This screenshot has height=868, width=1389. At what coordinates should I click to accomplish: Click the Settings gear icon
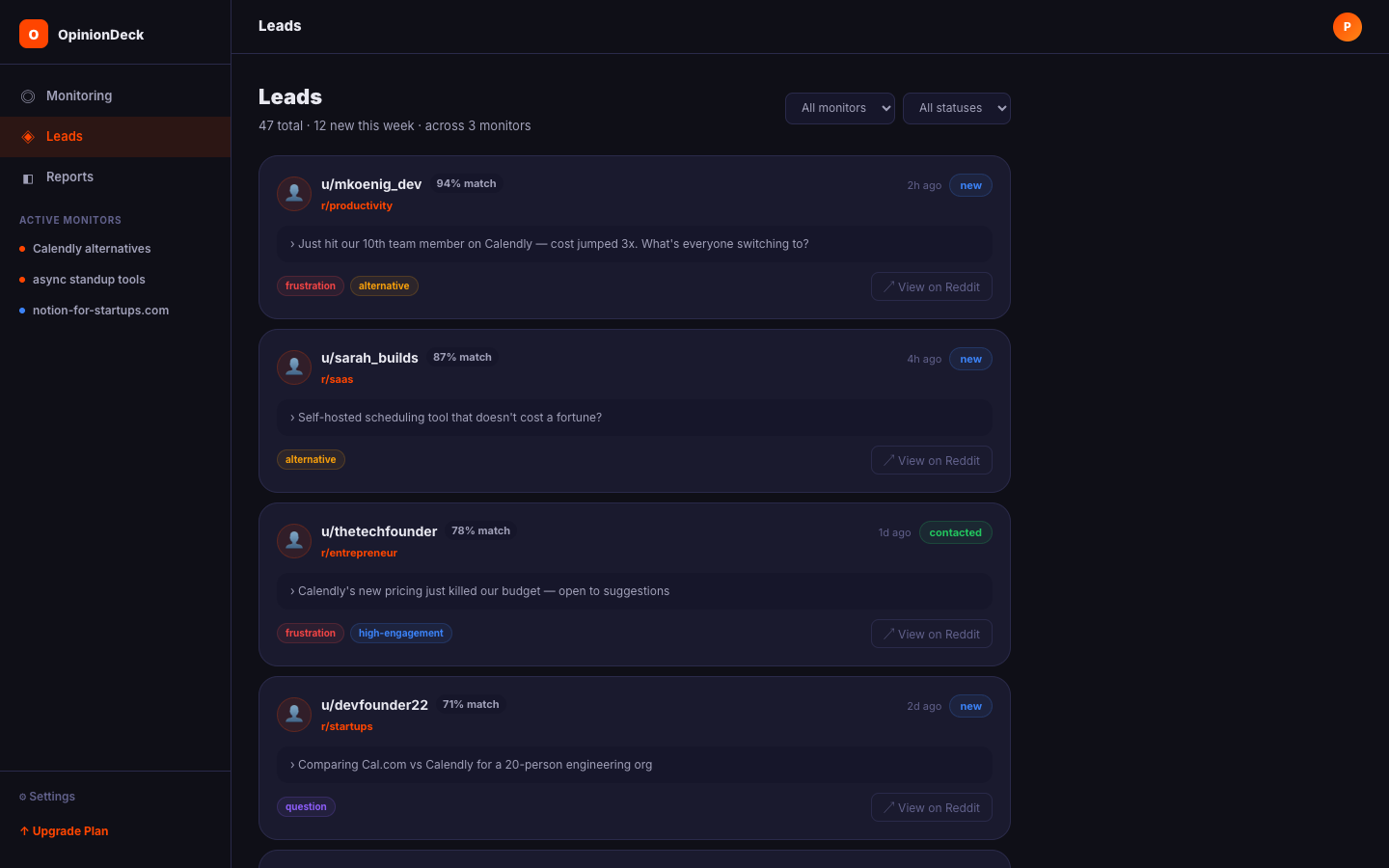coord(21,796)
